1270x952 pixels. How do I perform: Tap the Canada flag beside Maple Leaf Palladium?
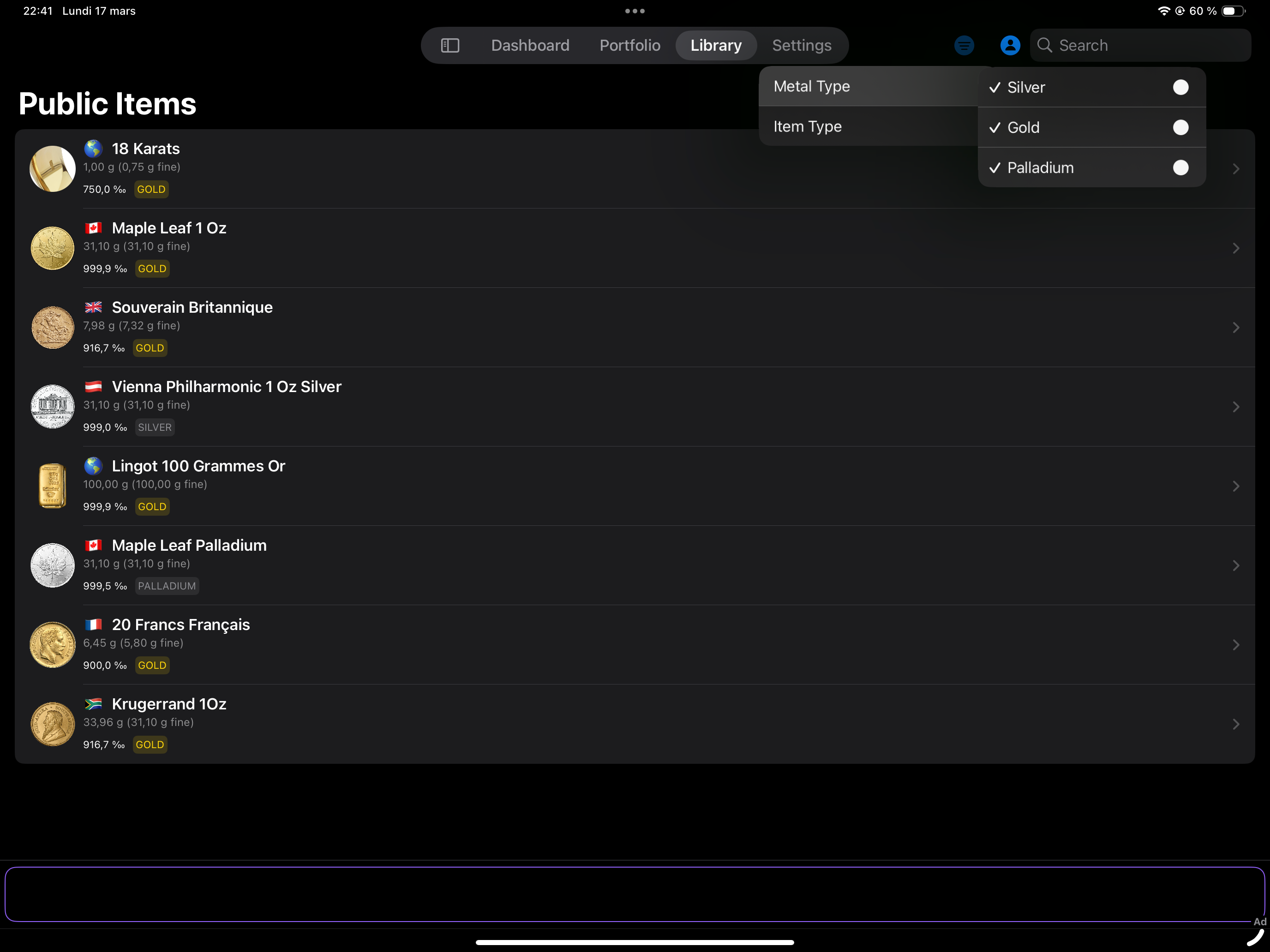coord(93,545)
